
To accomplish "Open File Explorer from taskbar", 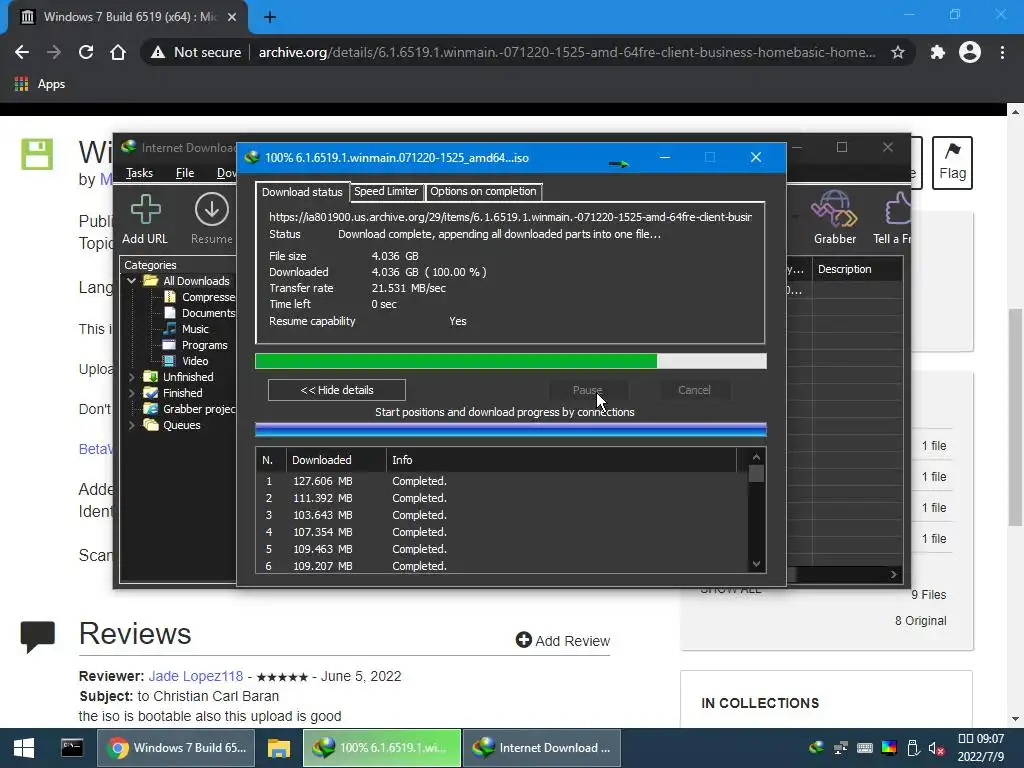I will (x=279, y=748).
